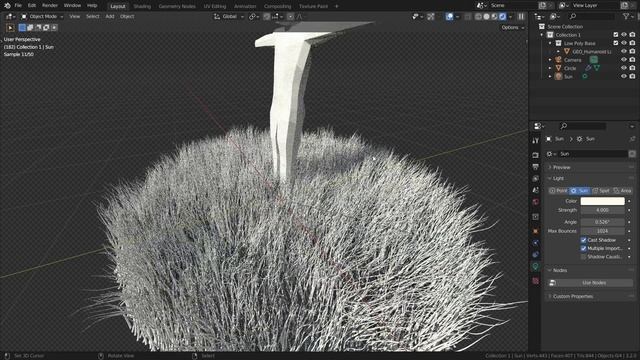Screen dimensions: 640x360
Task: Switch to the Geometry Nodes workspace tab
Action: click(177, 6)
